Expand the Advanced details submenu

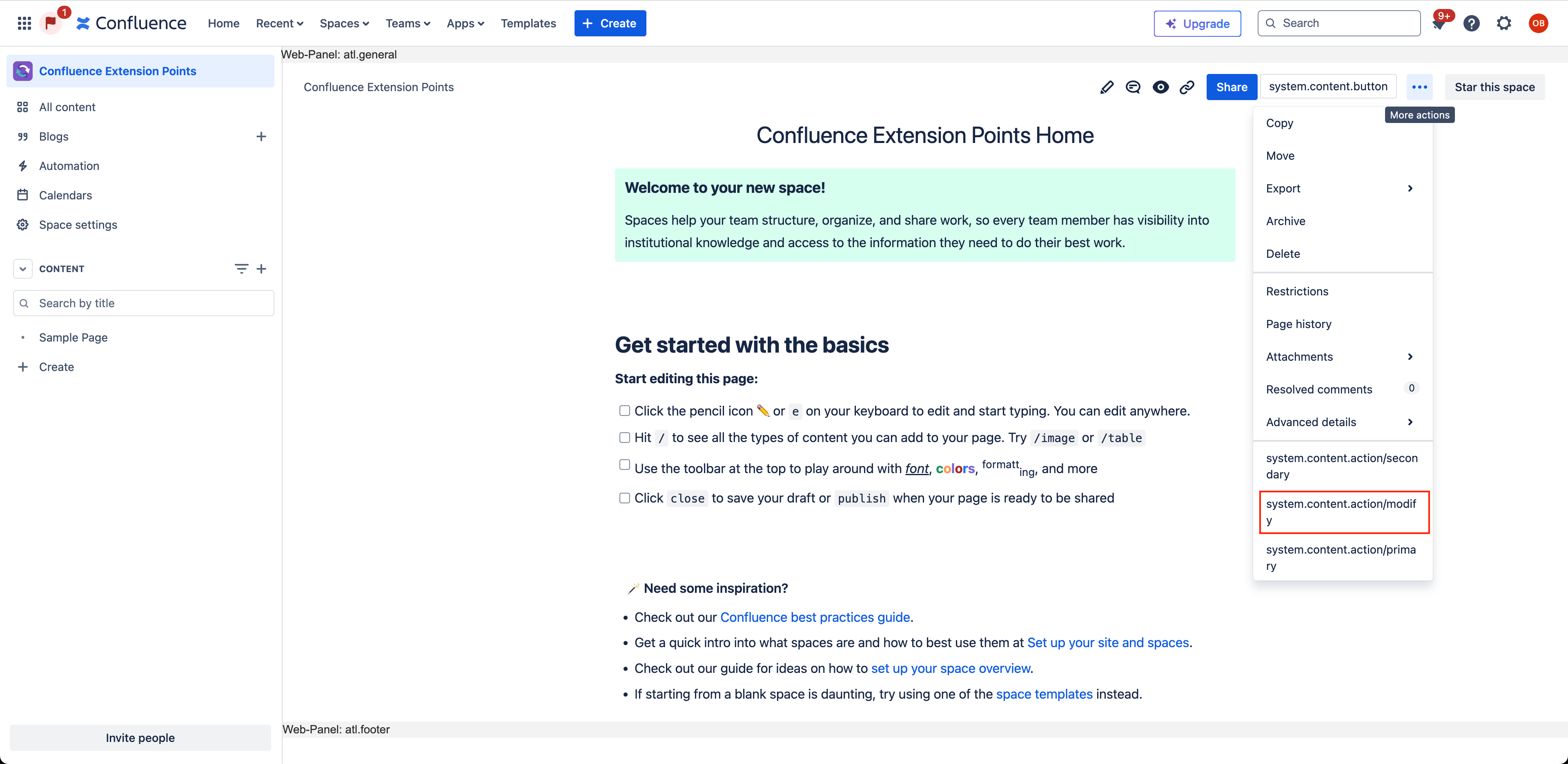tap(1342, 422)
